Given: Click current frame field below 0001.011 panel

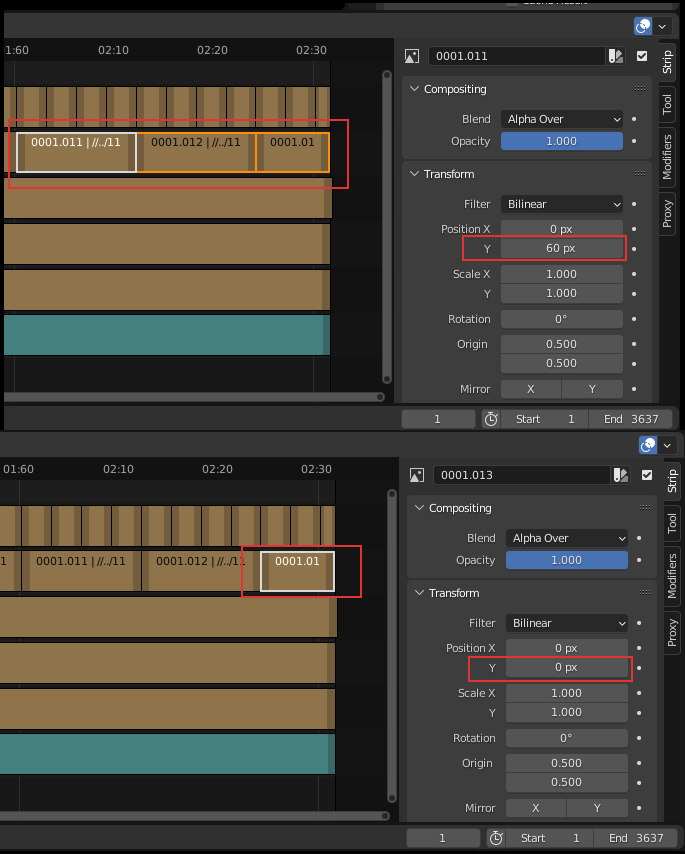Looking at the screenshot, I should 438,419.
